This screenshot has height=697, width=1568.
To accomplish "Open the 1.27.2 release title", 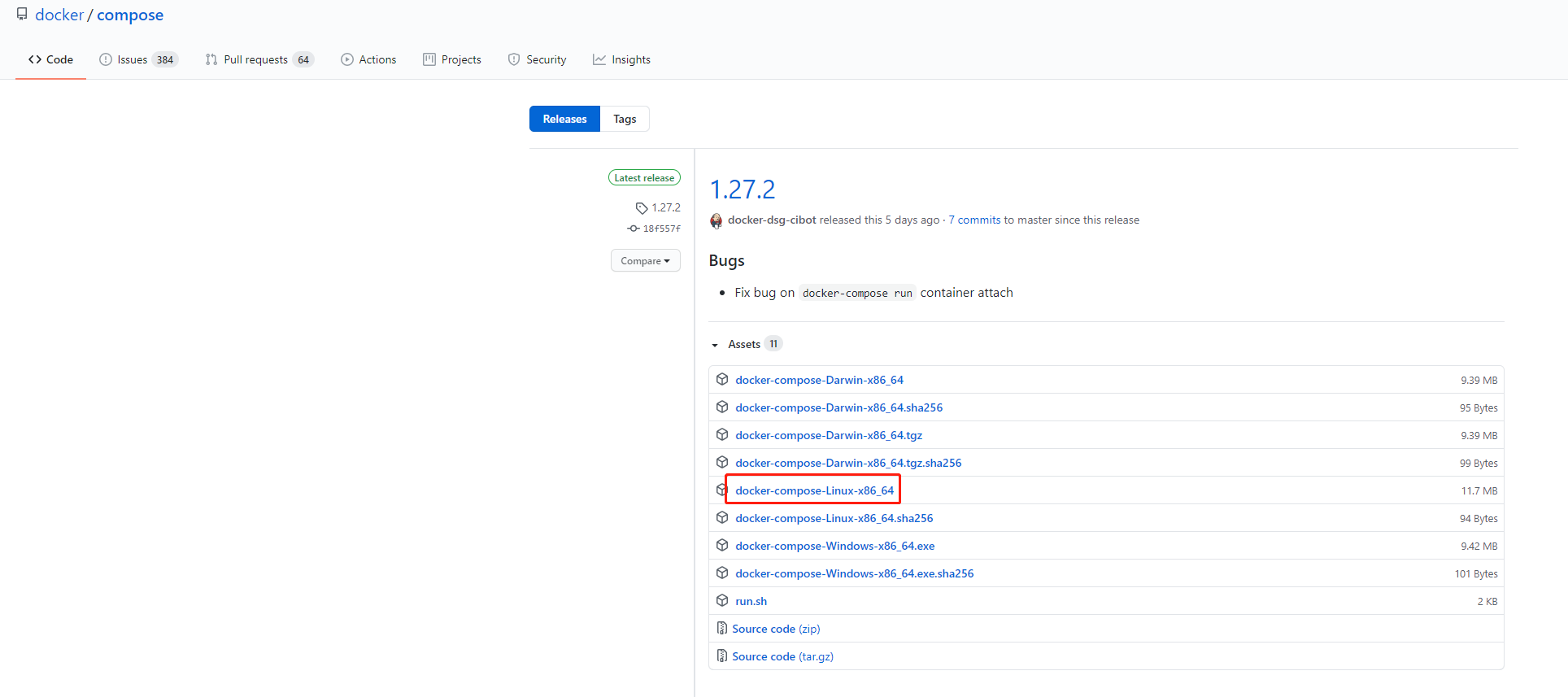I will [x=743, y=189].
